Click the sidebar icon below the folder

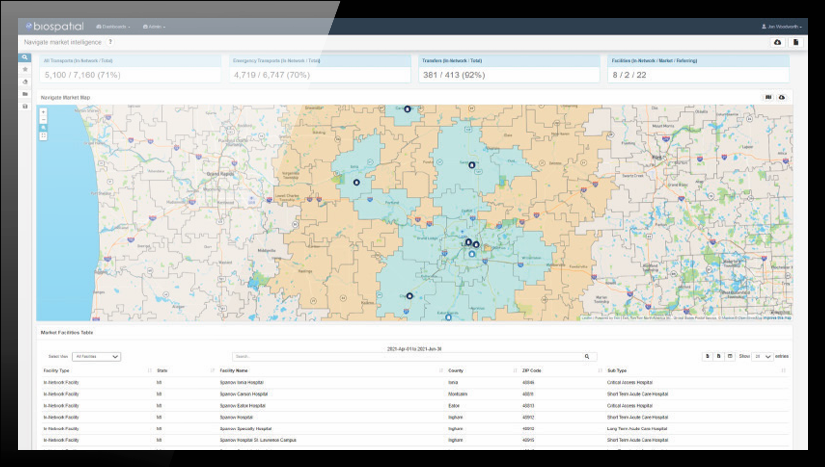coord(25,106)
